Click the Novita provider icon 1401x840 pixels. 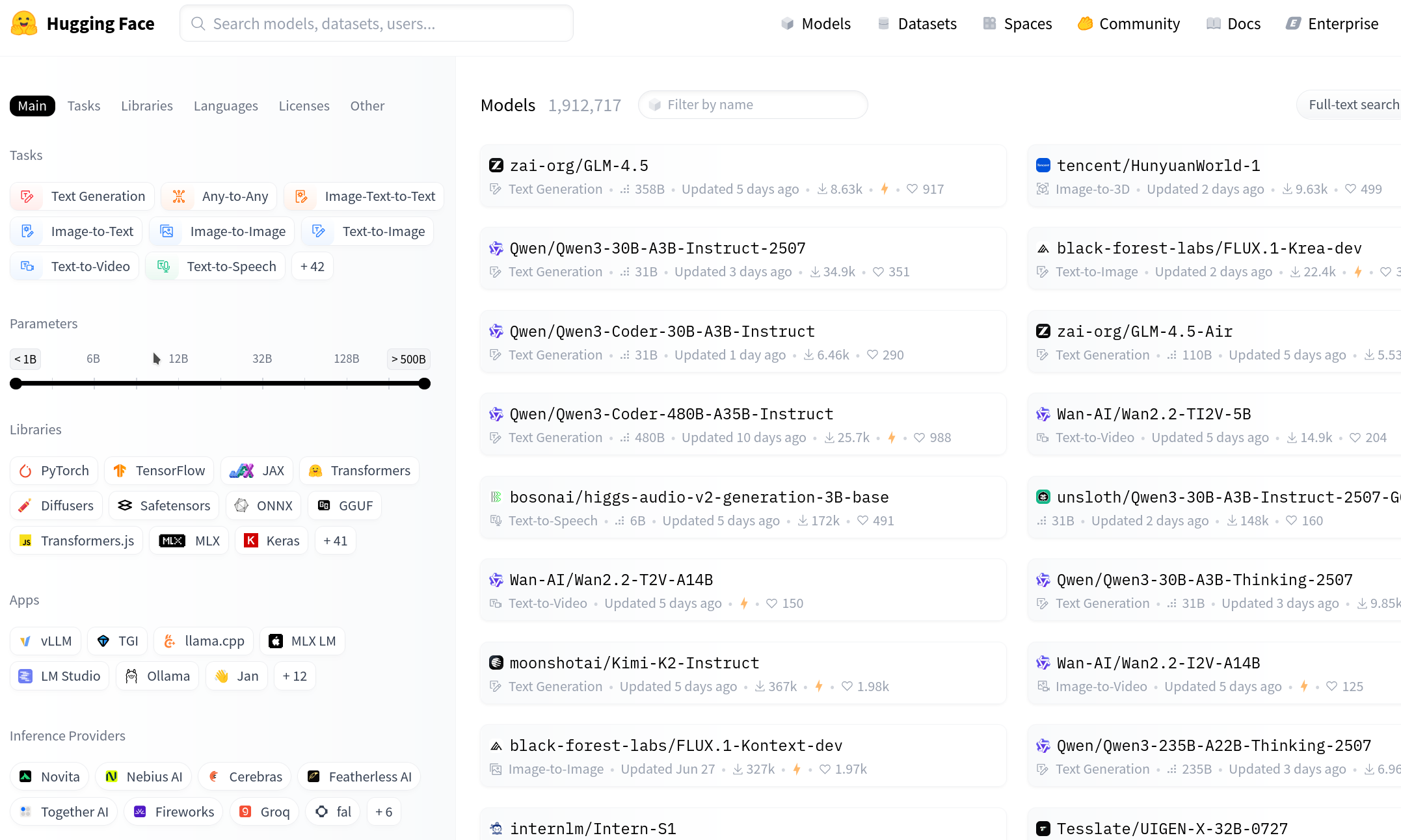coord(25,777)
